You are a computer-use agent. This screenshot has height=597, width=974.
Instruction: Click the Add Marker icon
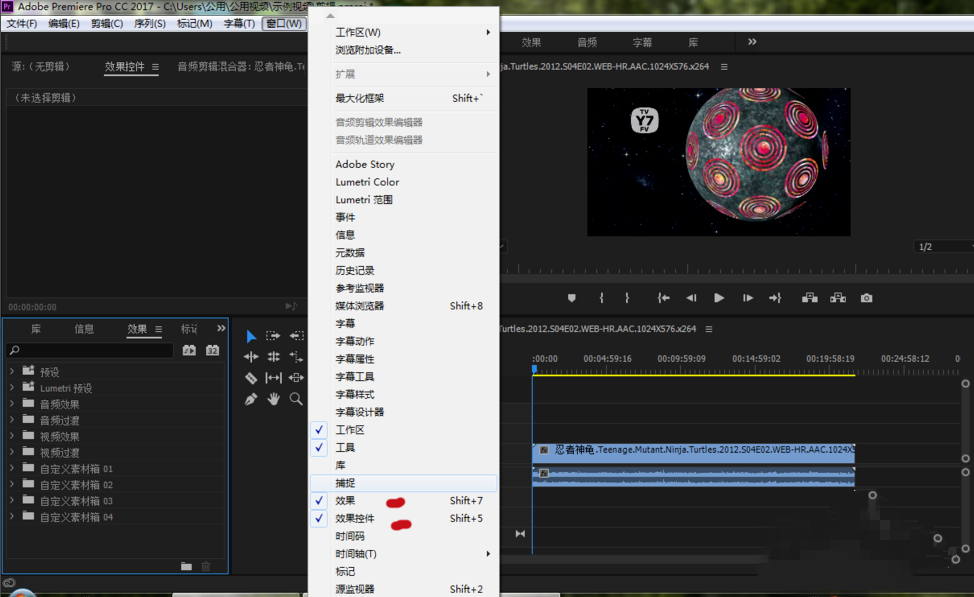coord(571,297)
